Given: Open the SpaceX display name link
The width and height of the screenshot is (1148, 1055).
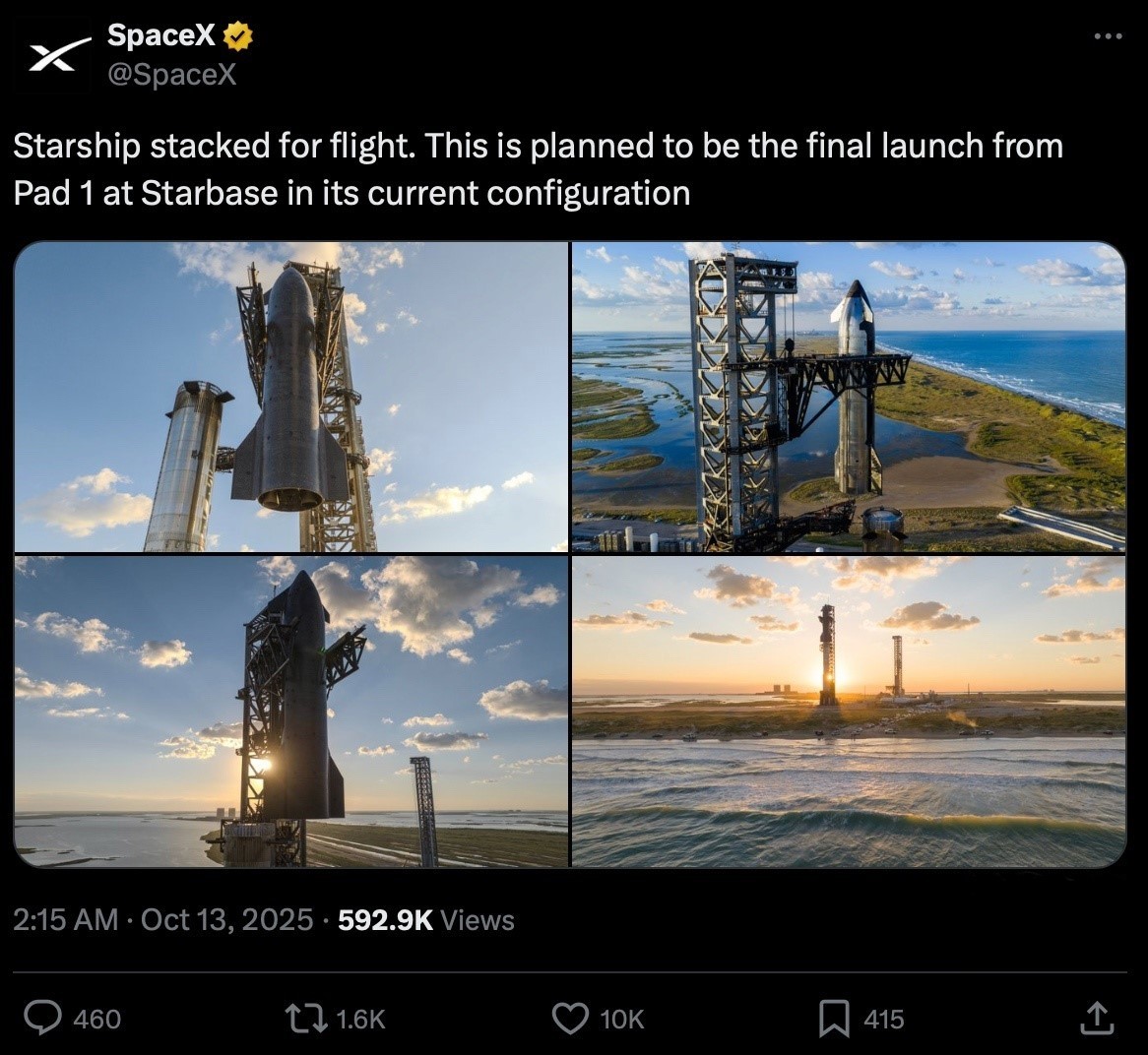Looking at the screenshot, I should [x=160, y=36].
